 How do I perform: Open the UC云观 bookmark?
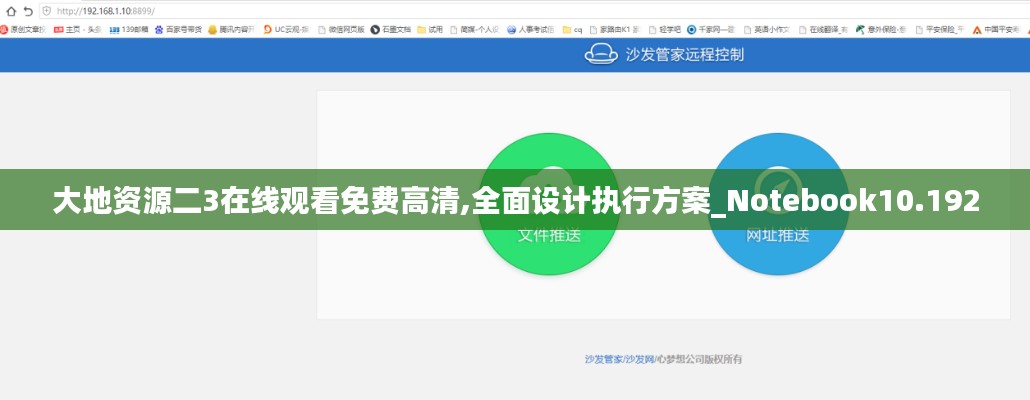pyautogui.click(x=286, y=30)
